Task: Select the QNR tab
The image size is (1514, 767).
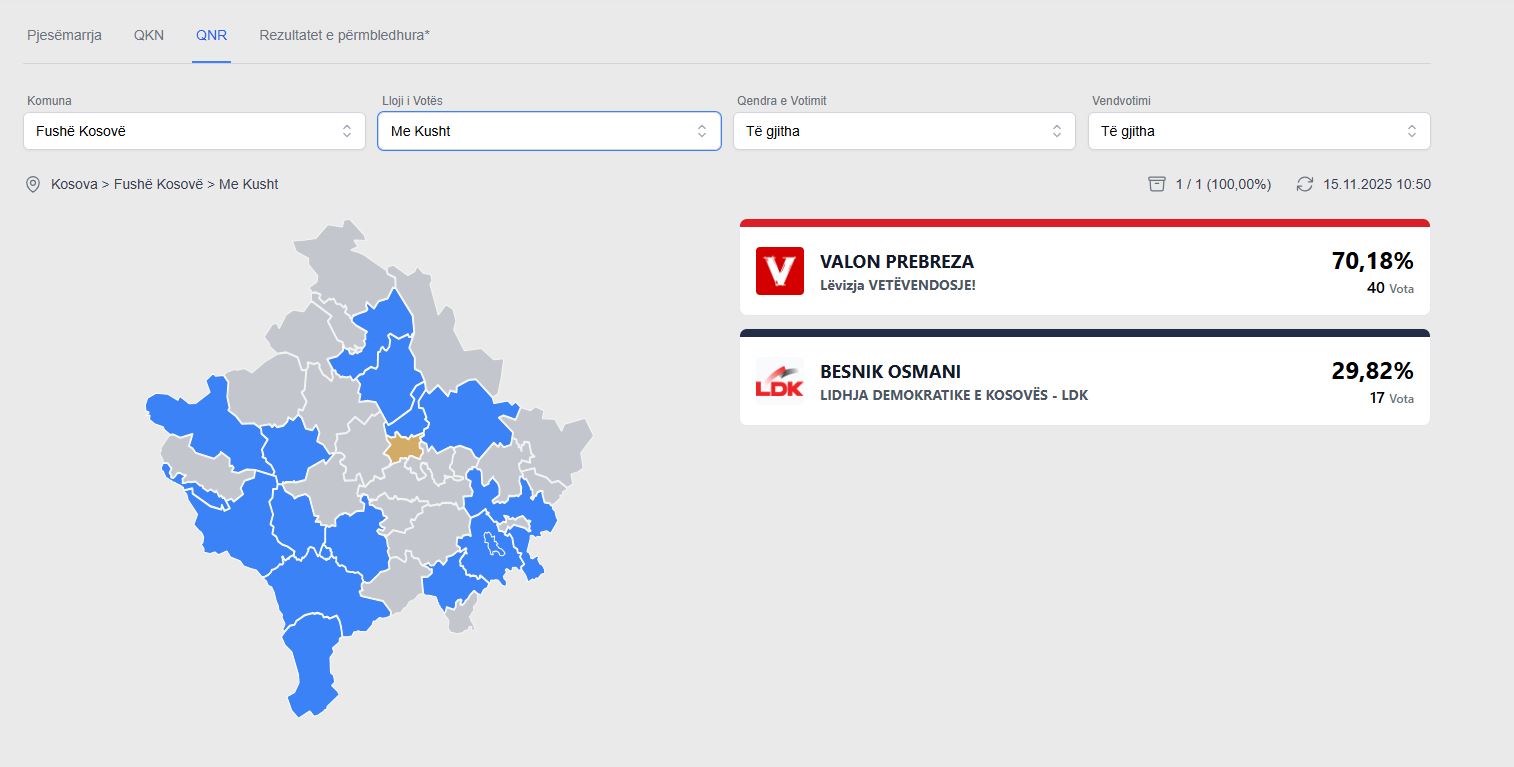Action: pyautogui.click(x=211, y=35)
